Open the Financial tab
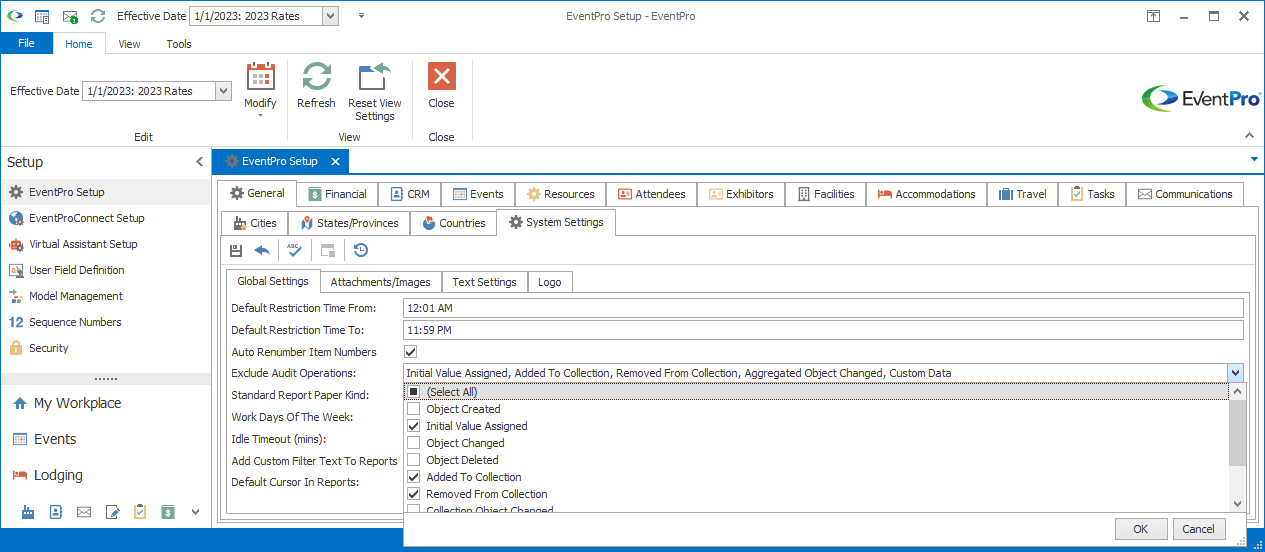Image resolution: width=1265 pixels, height=552 pixels. coord(337,194)
